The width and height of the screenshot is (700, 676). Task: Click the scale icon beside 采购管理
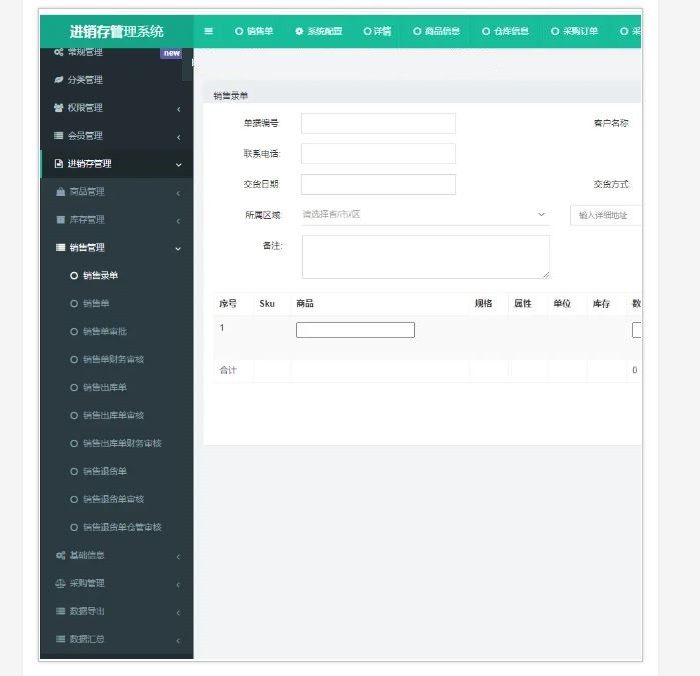[x=60, y=584]
